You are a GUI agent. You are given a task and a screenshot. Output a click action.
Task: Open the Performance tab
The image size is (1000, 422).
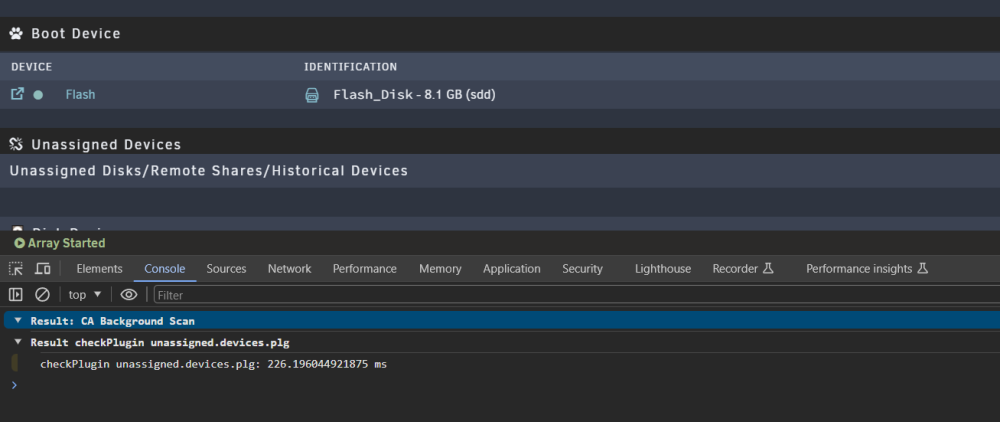(x=365, y=268)
